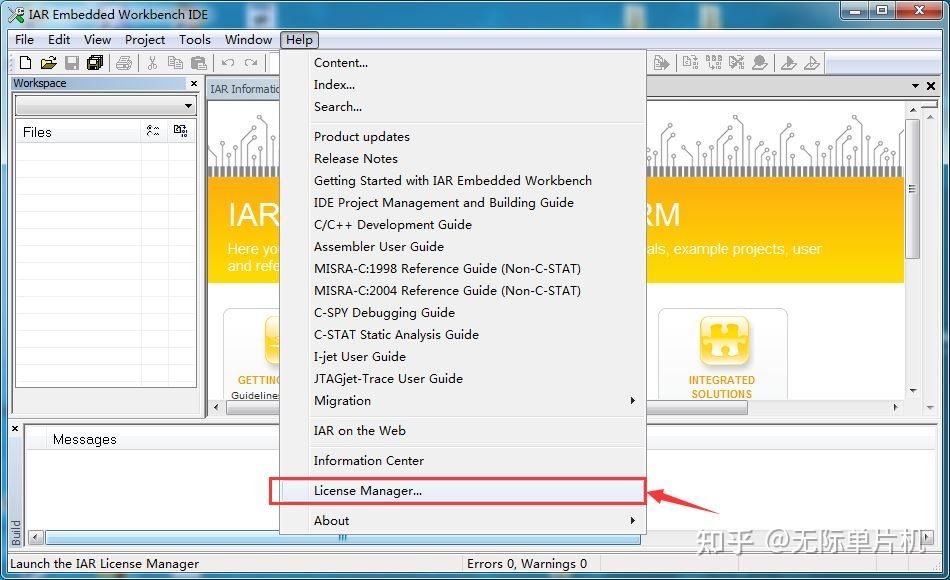Start Download and Debug from the toolbar
Screen dimensions: 950x580
coord(786,62)
